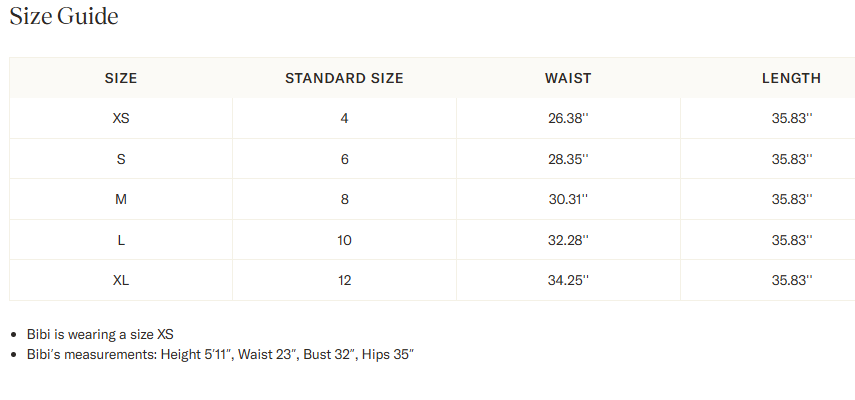855x400 pixels.
Task: Click the XL size cell
Action: coord(121,280)
